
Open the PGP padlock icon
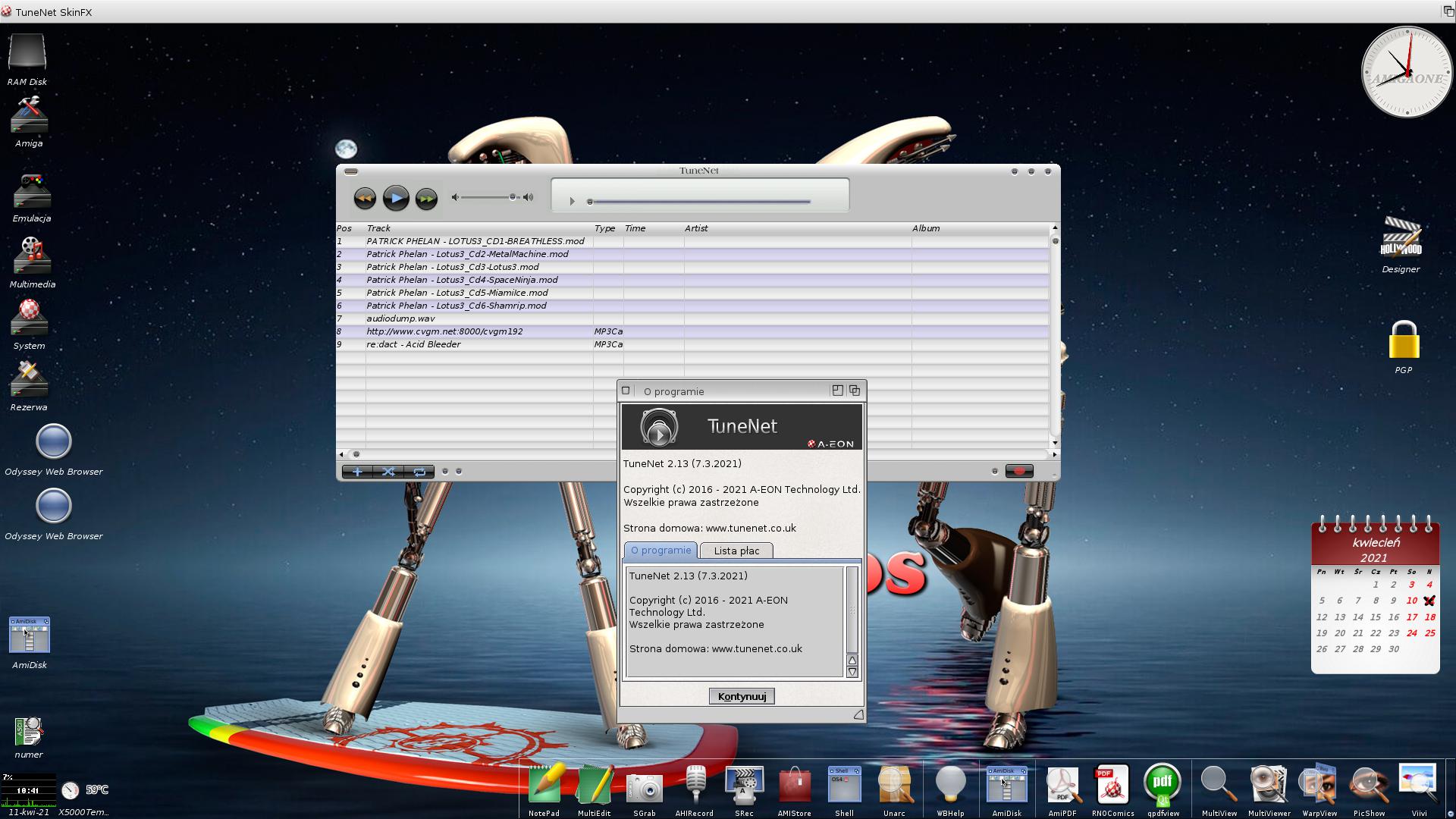tap(1404, 347)
